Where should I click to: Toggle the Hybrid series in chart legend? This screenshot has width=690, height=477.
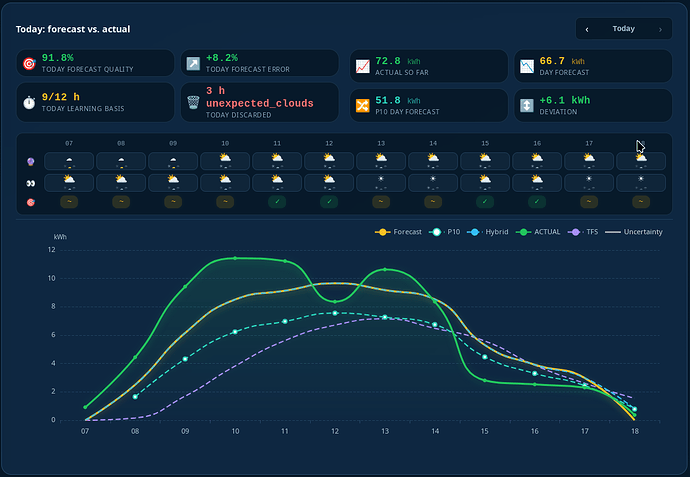pyautogui.click(x=488, y=232)
